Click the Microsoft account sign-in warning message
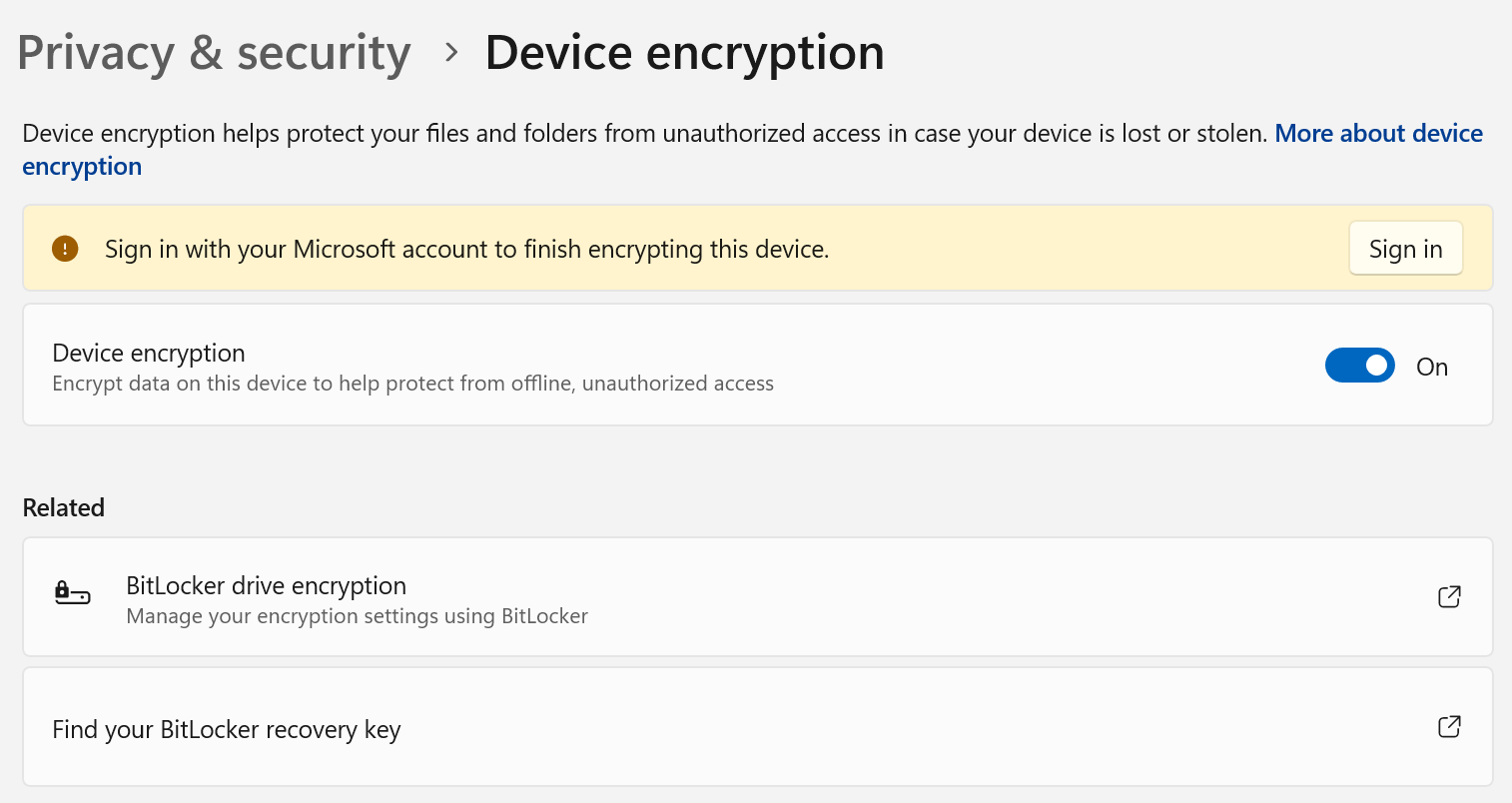This screenshot has height=803, width=1512. click(x=466, y=249)
